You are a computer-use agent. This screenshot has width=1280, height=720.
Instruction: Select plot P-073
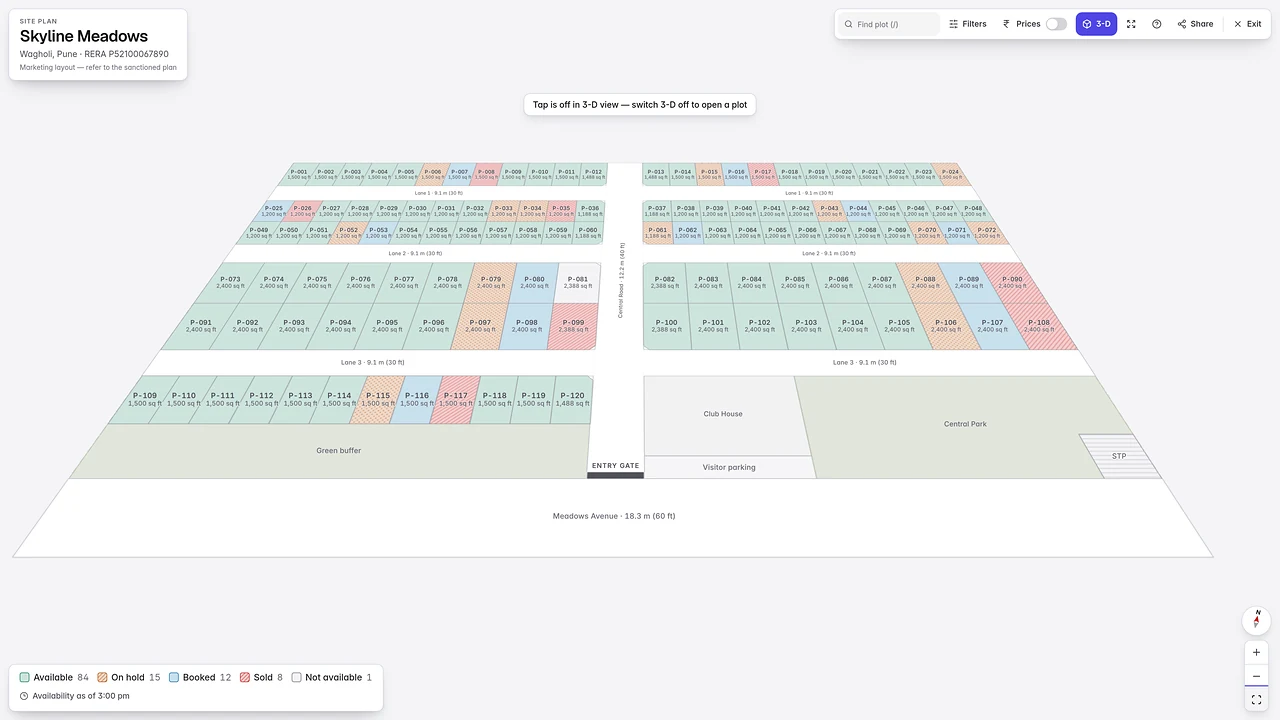point(230,283)
